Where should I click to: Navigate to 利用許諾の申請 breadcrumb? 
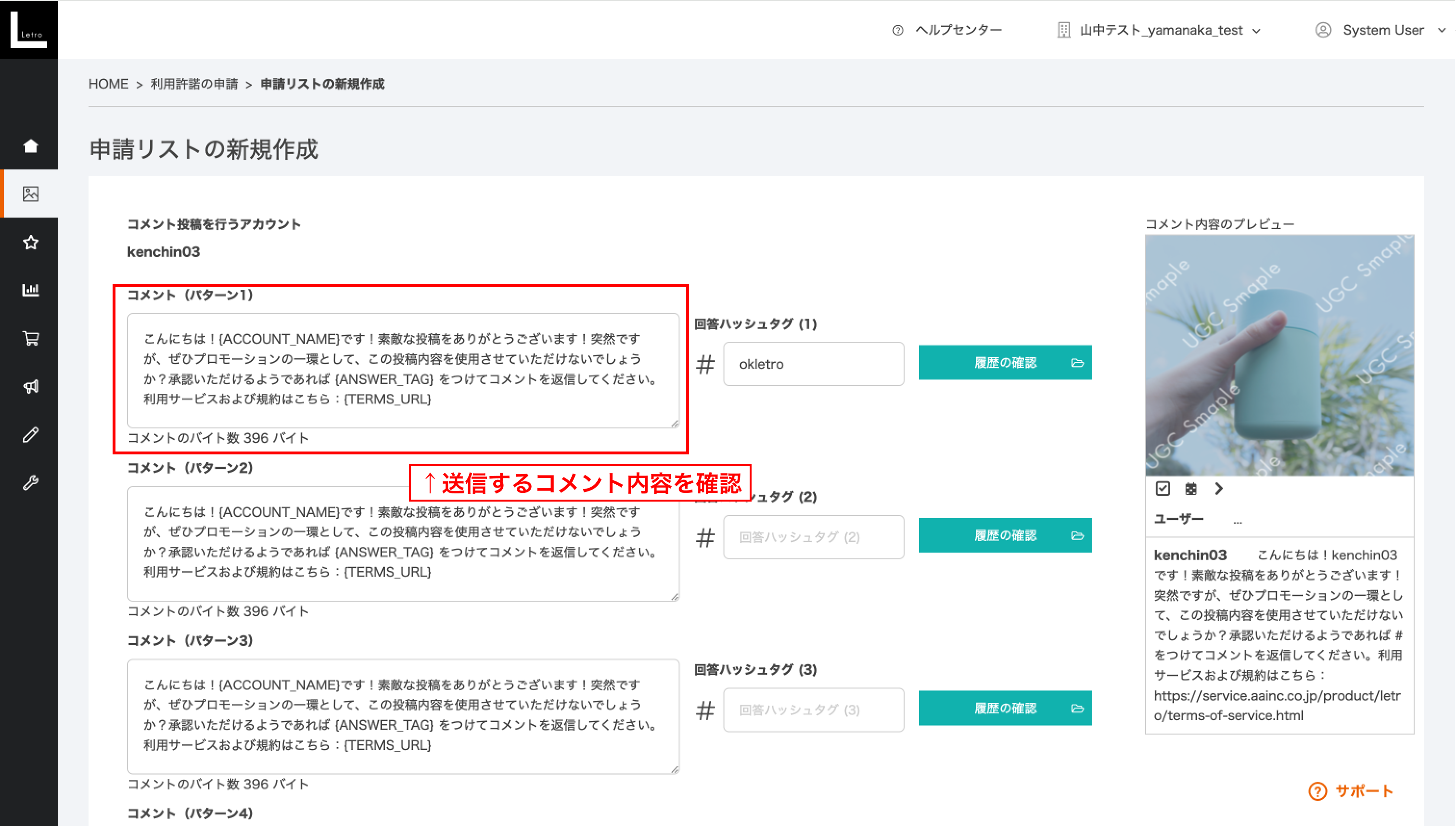point(194,84)
